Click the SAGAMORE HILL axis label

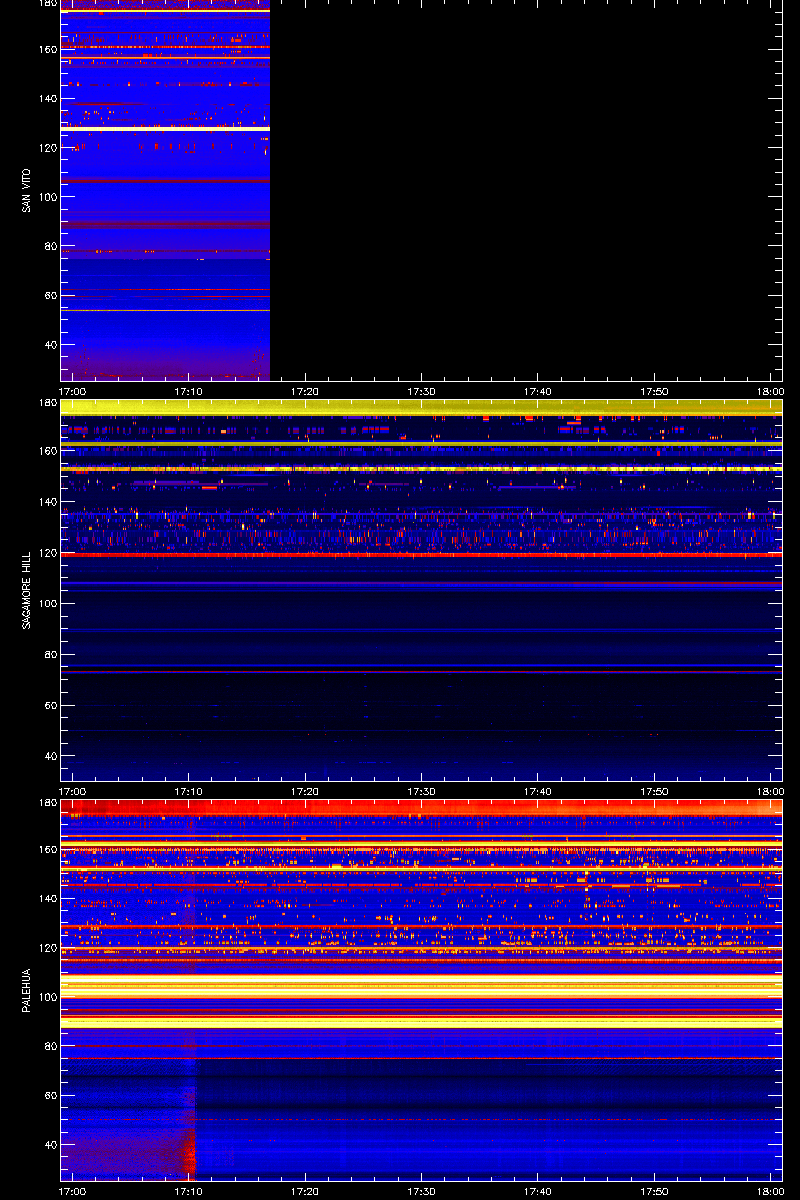26,590
